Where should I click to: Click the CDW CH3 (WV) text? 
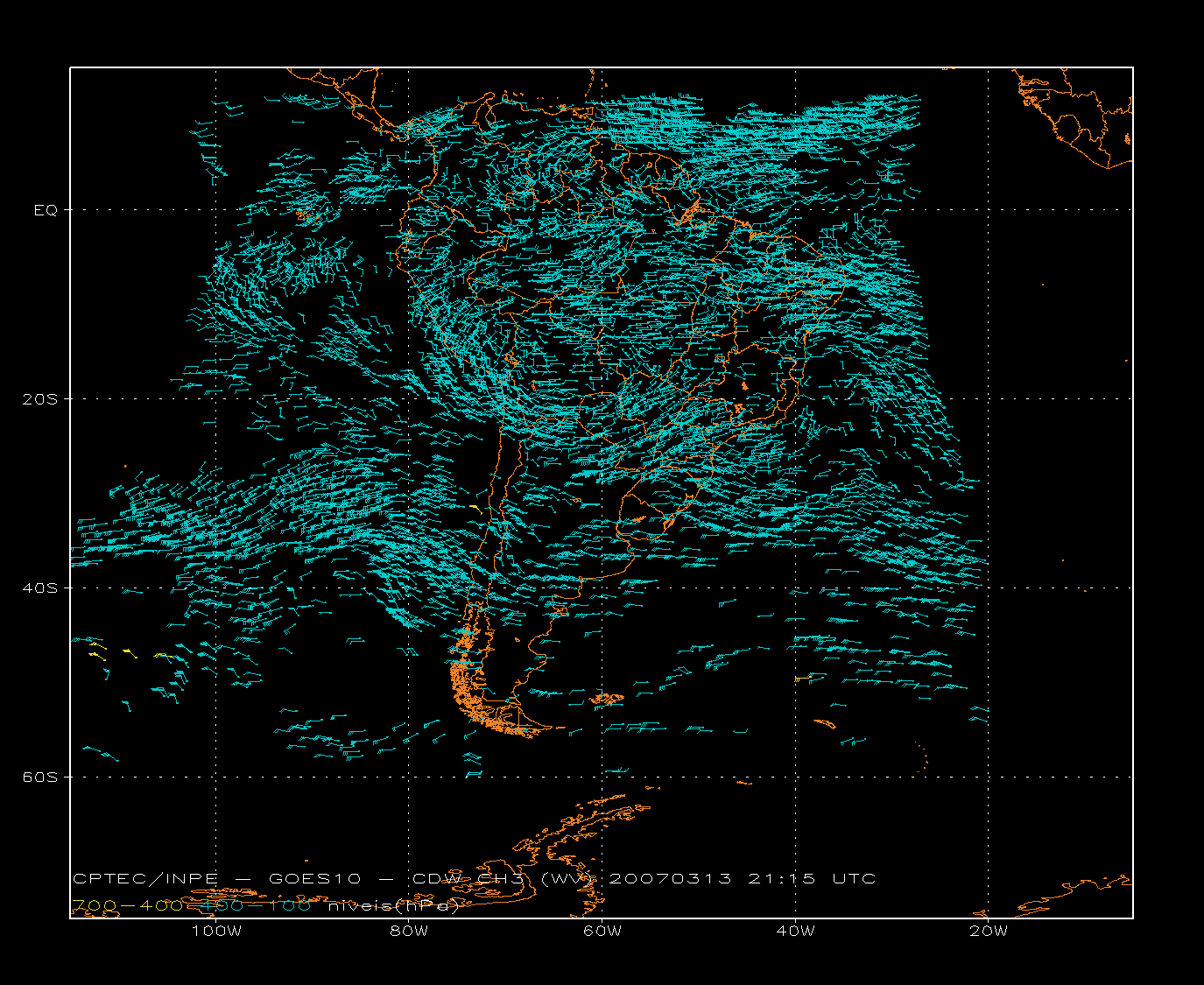pyautogui.click(x=504, y=878)
